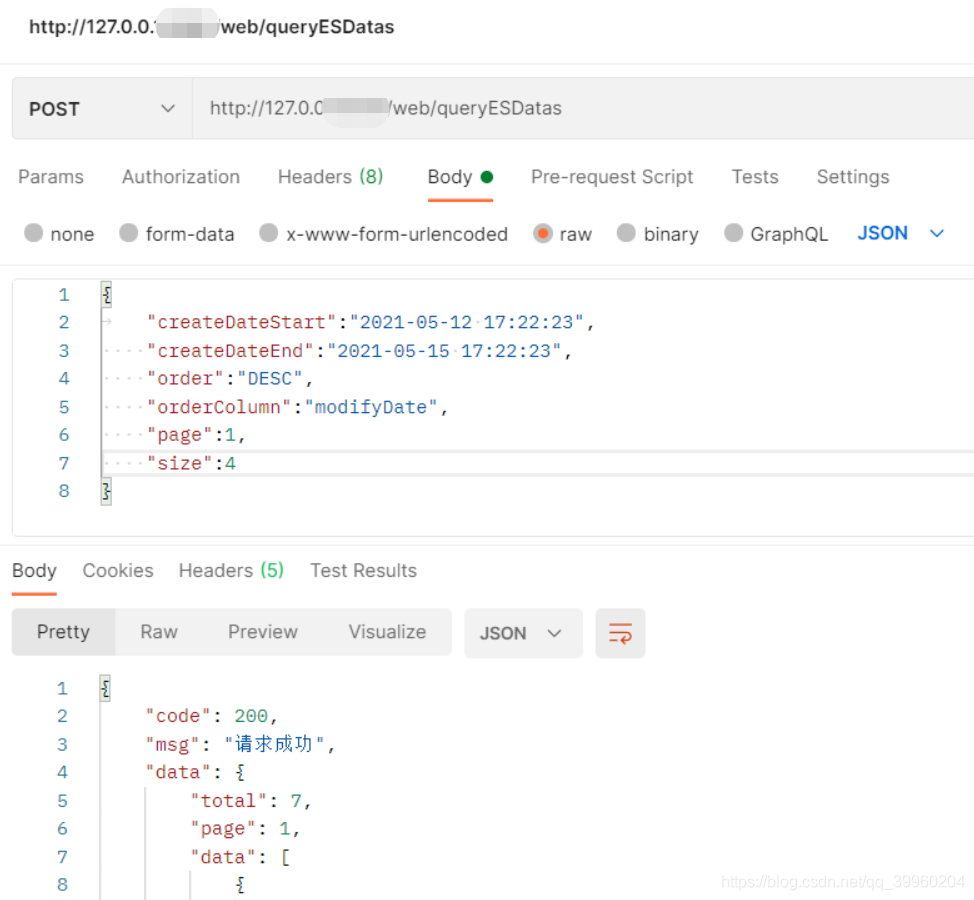The image size is (974, 900).
Task: Switch to Preview response view
Action: click(263, 632)
